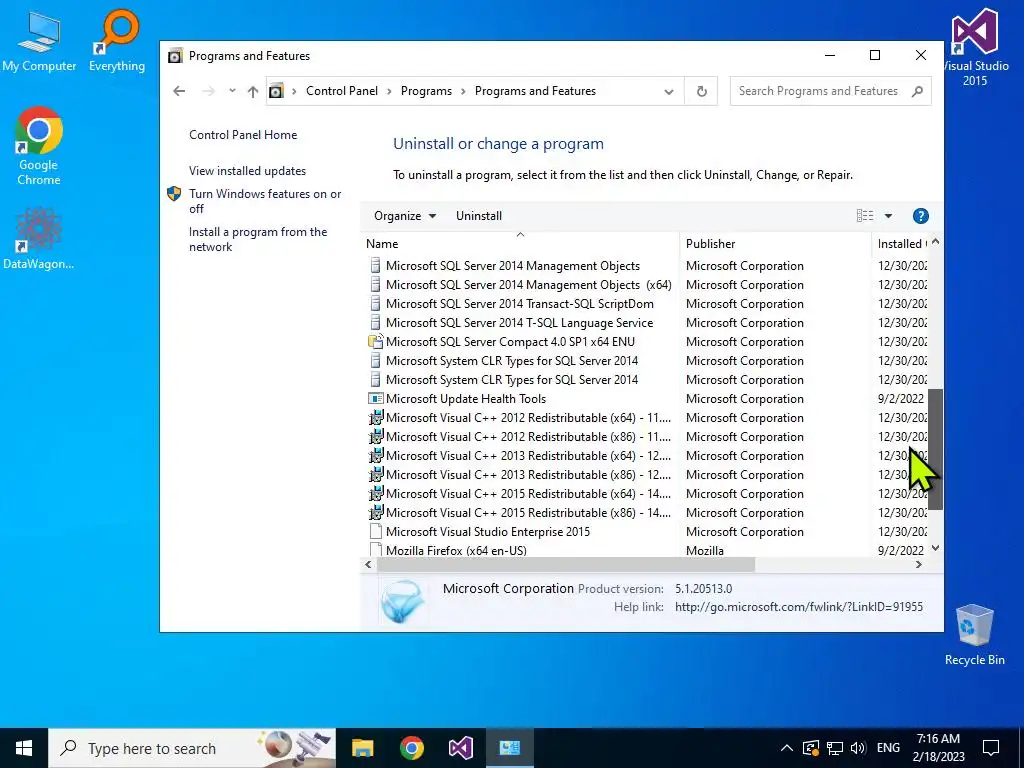
Task: Click Control Panel breadcrumb
Action: (342, 91)
